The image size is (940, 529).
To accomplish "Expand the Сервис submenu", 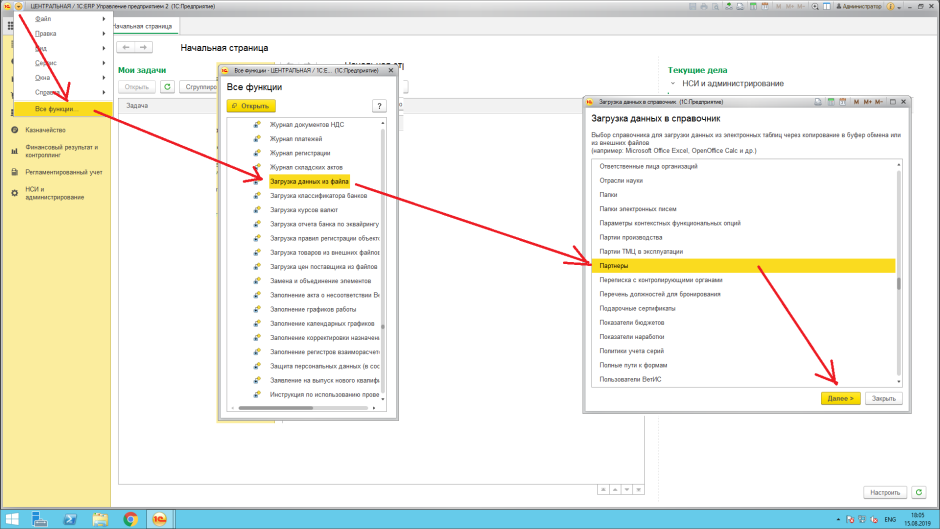I will 62,63.
